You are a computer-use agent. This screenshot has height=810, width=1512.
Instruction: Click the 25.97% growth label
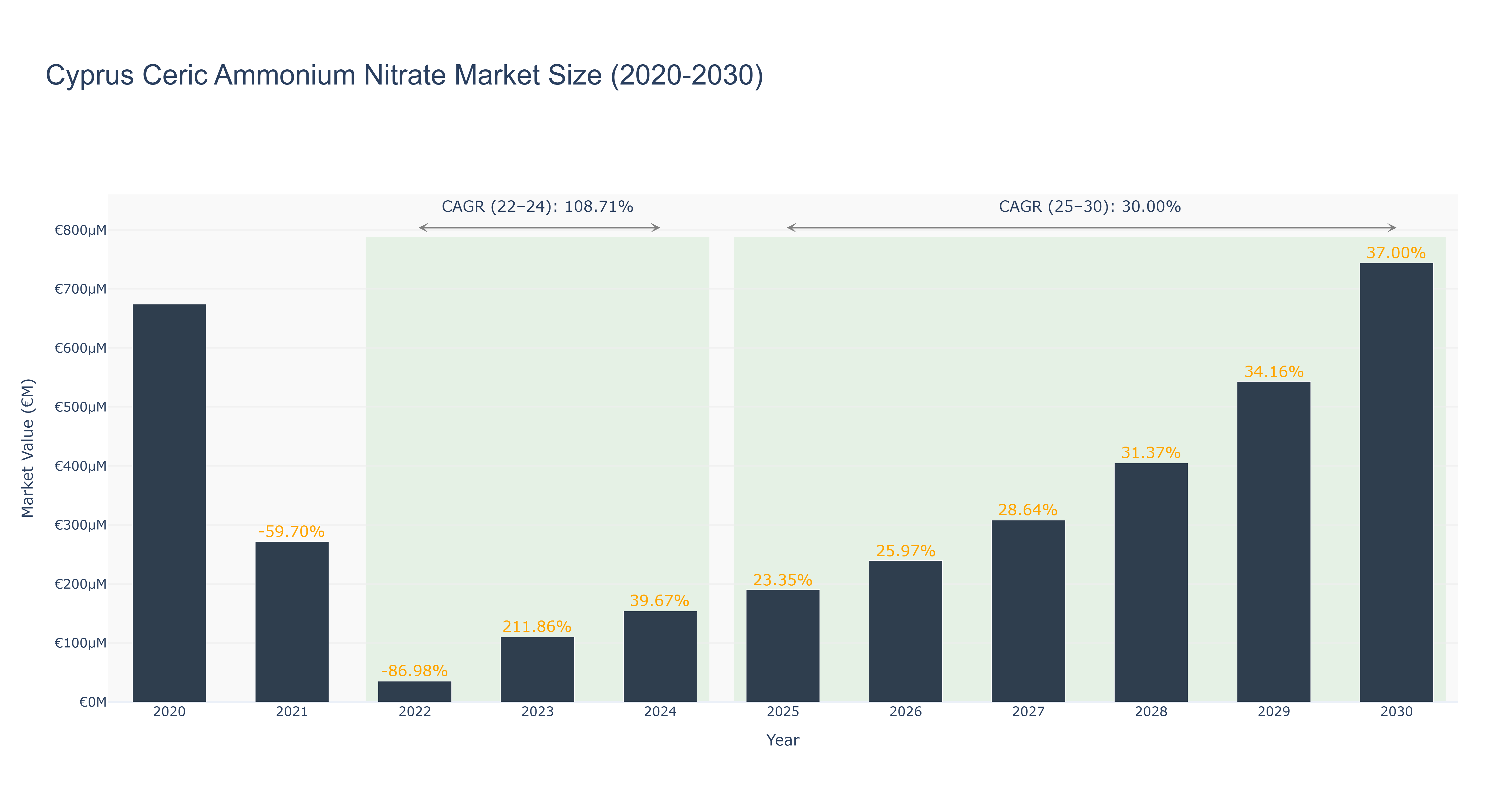[x=905, y=551]
